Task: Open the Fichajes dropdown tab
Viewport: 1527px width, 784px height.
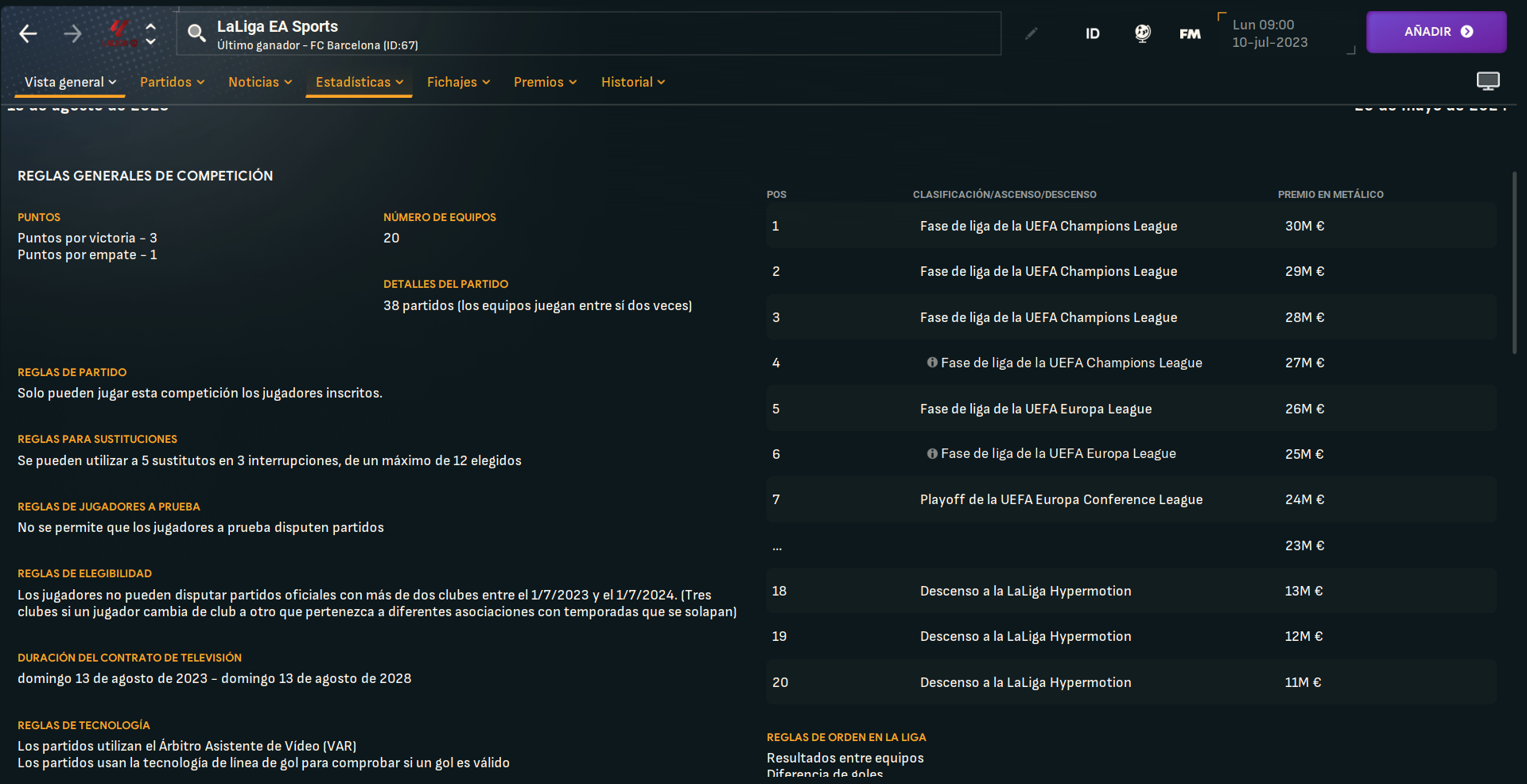Action: point(459,82)
